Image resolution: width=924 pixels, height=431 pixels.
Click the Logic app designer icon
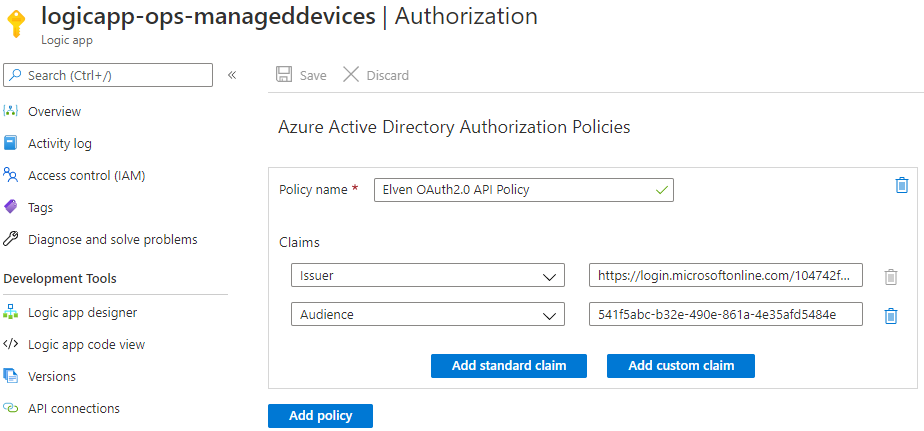[x=11, y=312]
